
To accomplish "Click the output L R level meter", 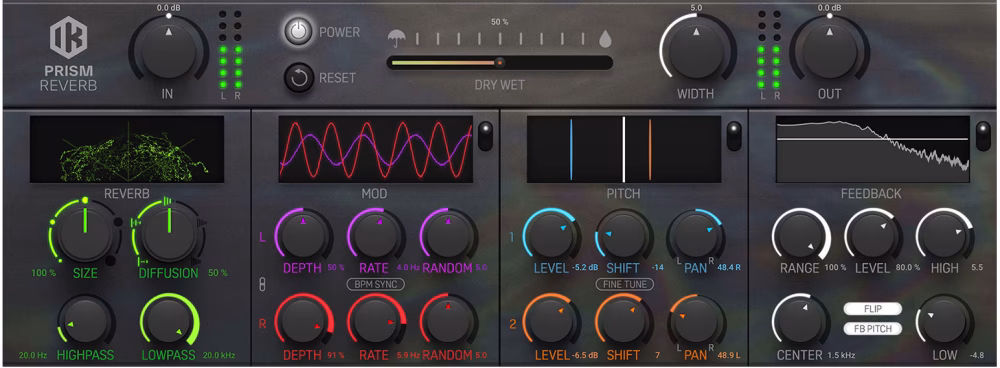I will [x=769, y=56].
